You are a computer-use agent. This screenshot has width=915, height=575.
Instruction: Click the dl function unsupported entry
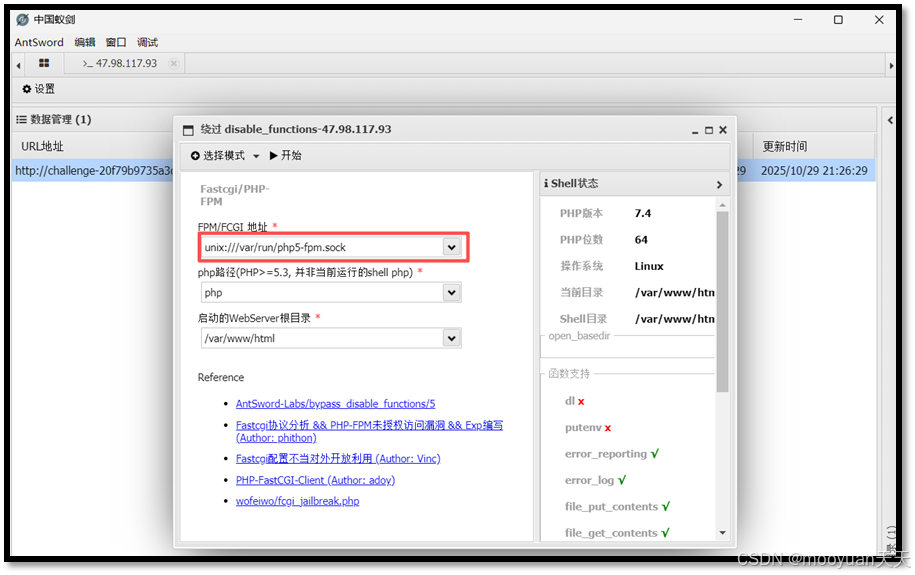575,401
